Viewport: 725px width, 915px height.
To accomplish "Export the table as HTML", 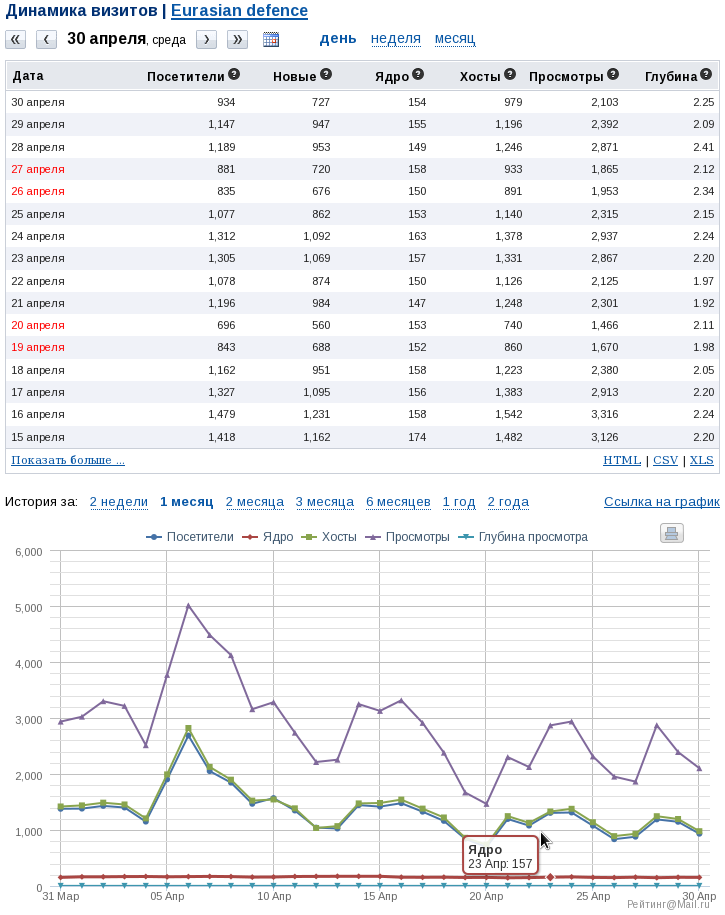I will tap(622, 460).
